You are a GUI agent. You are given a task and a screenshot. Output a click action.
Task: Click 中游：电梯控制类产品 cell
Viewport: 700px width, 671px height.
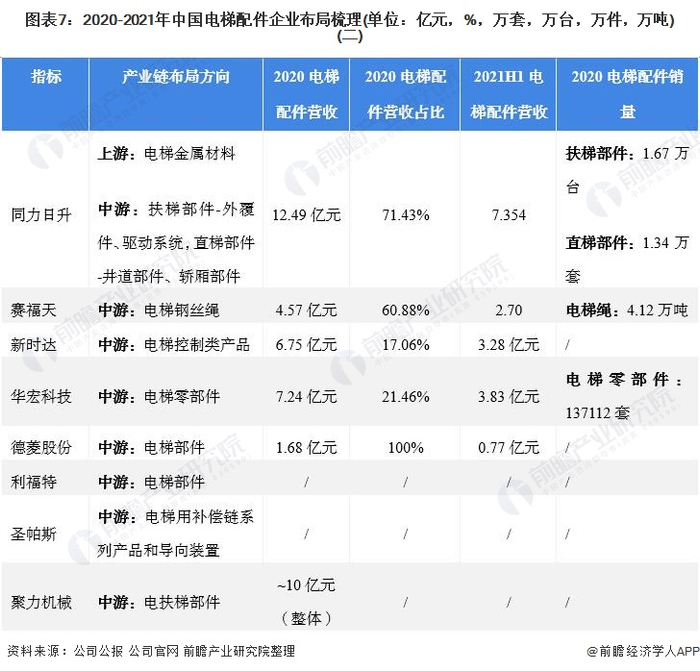(x=174, y=345)
